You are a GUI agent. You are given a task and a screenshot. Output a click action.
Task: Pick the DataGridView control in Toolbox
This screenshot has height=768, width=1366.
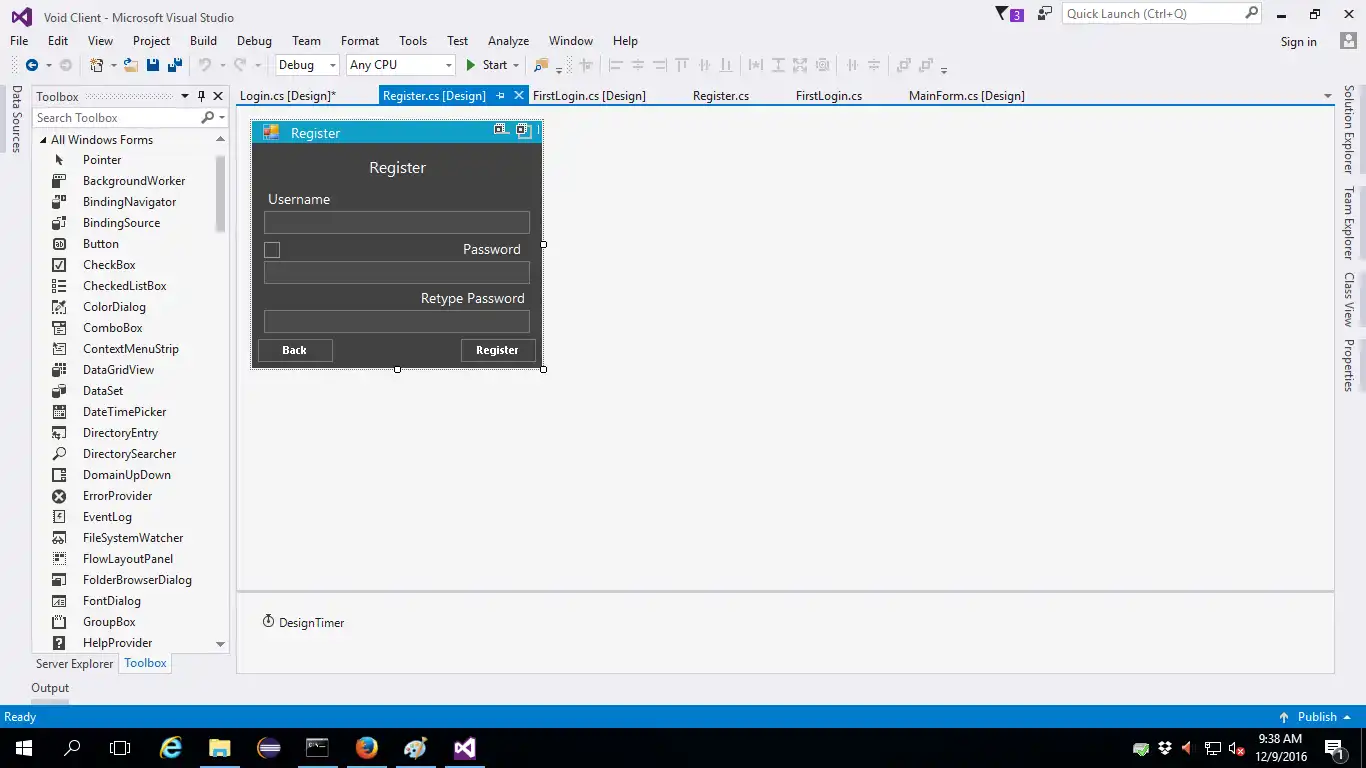coord(118,370)
